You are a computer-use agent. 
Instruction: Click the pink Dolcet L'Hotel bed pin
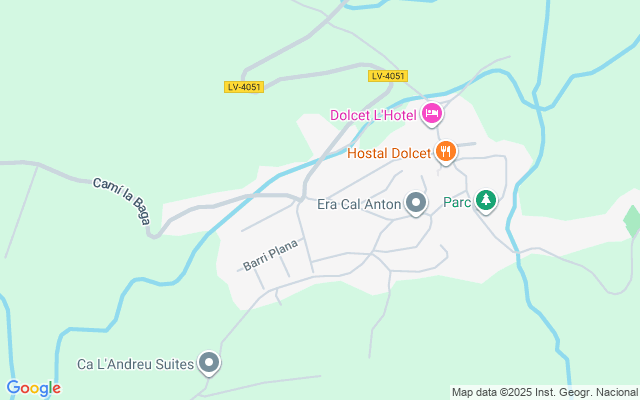click(432, 114)
